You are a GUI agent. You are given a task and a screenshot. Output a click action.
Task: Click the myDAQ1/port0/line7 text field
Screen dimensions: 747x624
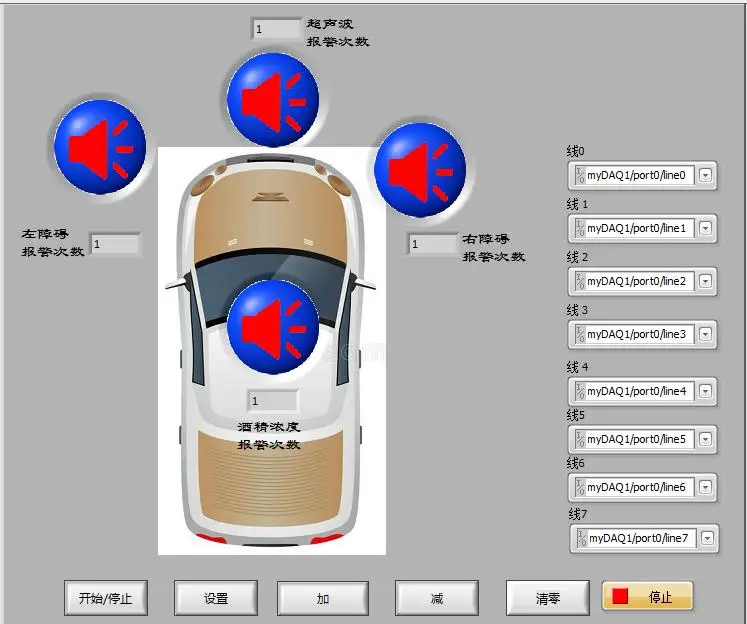641,538
